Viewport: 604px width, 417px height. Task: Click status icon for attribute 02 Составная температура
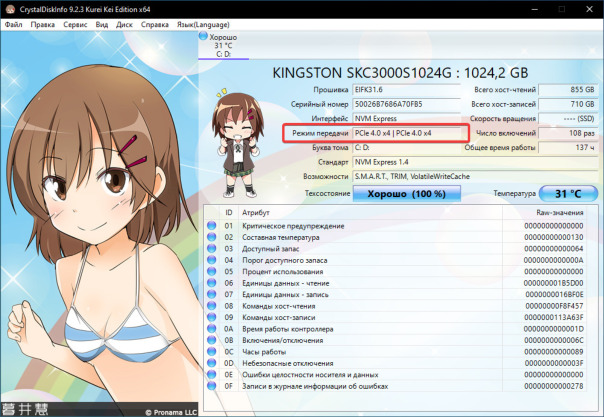click(211, 238)
